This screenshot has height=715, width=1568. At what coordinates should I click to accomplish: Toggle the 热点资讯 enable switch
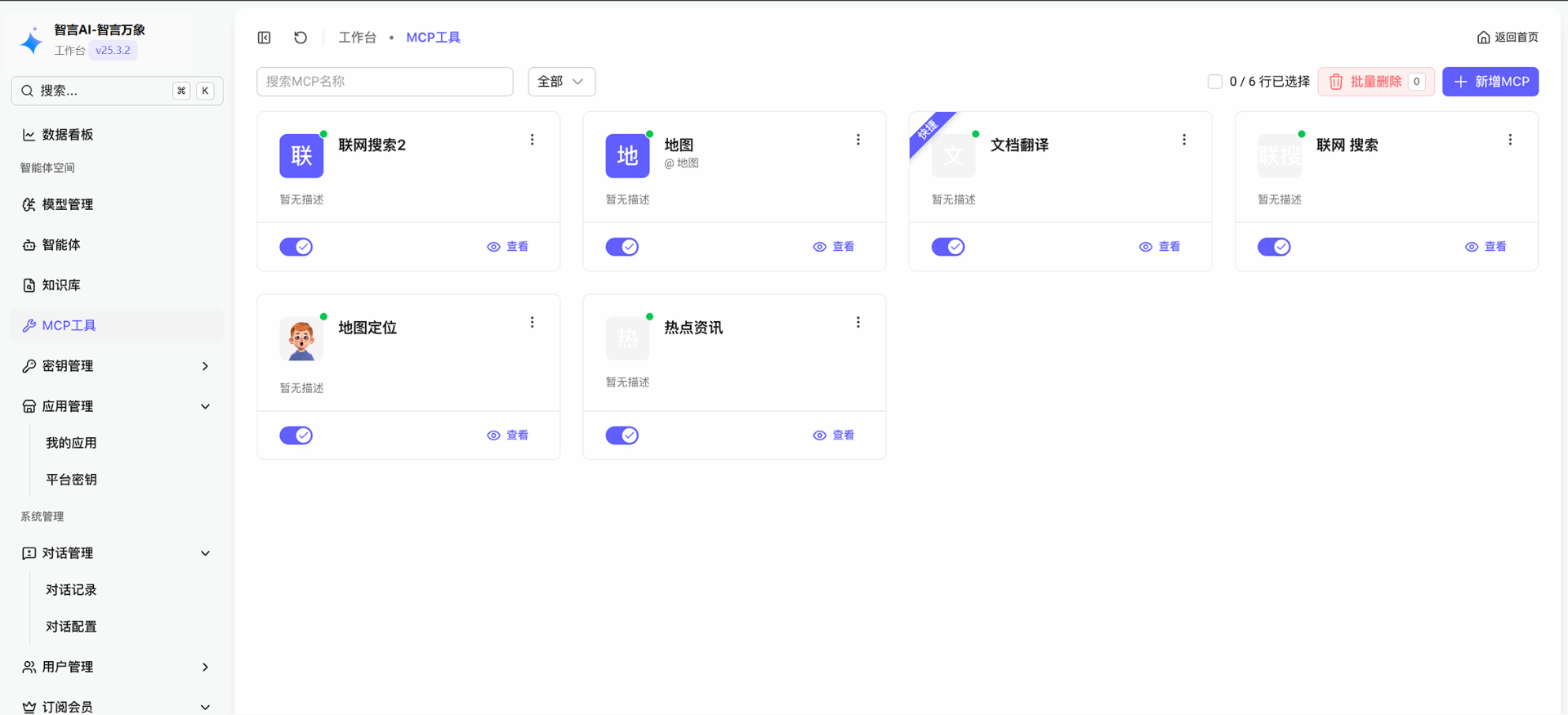click(x=621, y=436)
